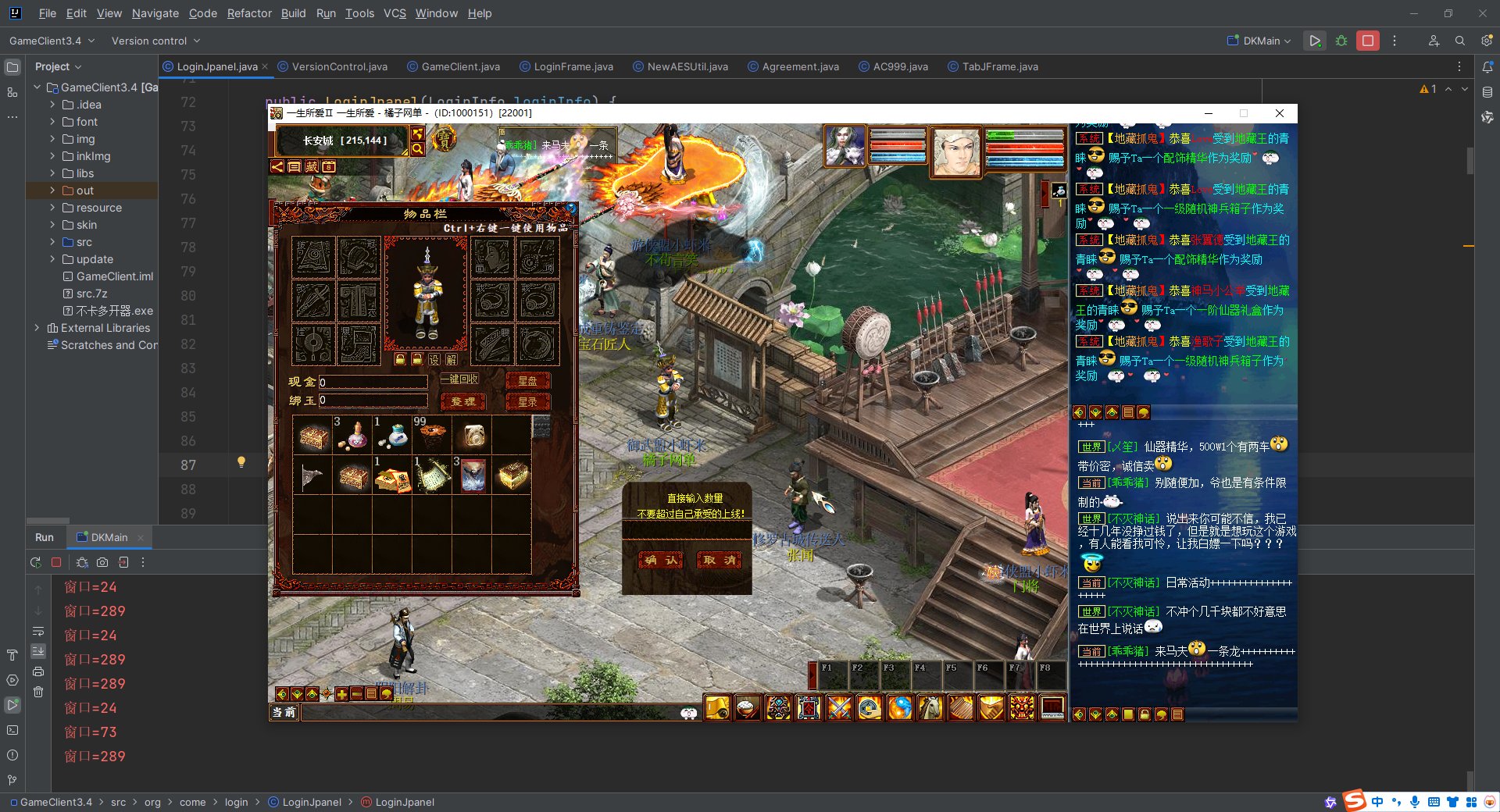Click the show intention actions lightbulb at line 87
1500x812 pixels.
coord(241,462)
